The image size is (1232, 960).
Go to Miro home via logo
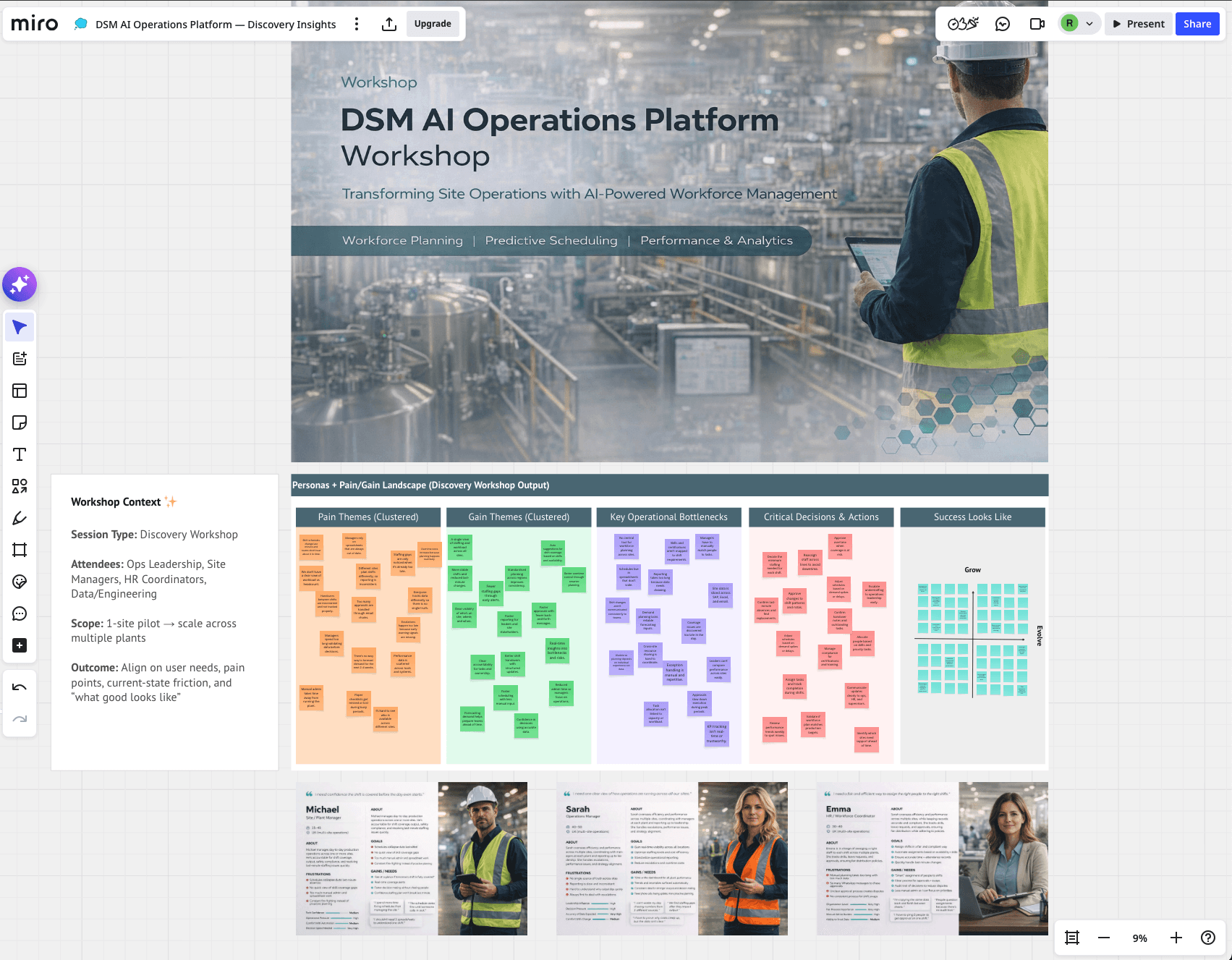pyautogui.click(x=34, y=24)
